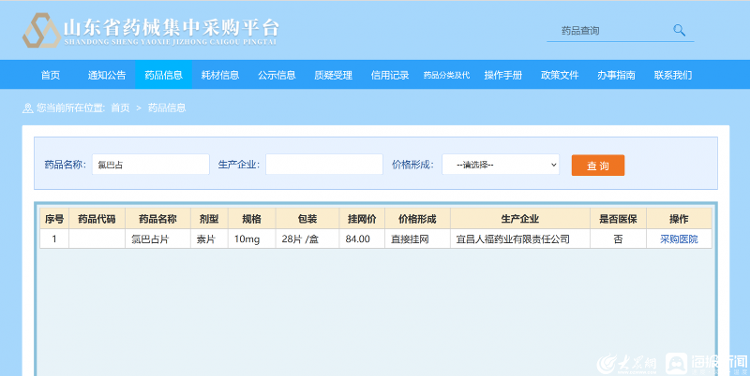Focus the 药品名称 input field

pyautogui.click(x=151, y=165)
